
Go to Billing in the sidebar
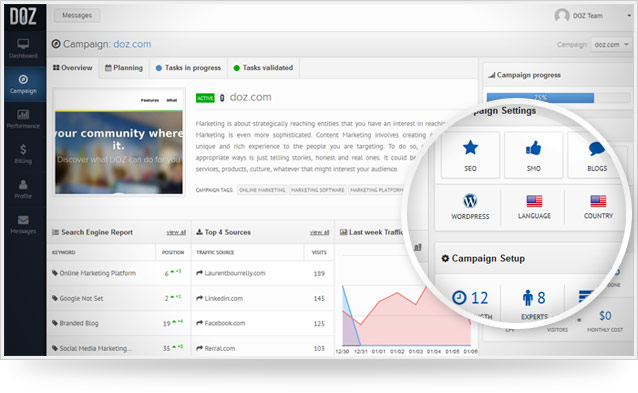tap(23, 154)
